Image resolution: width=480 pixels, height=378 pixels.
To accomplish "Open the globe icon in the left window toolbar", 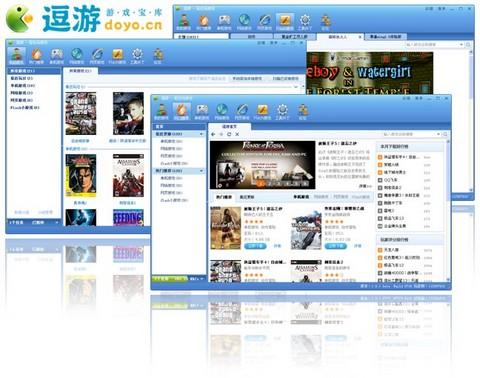I will [77, 54].
